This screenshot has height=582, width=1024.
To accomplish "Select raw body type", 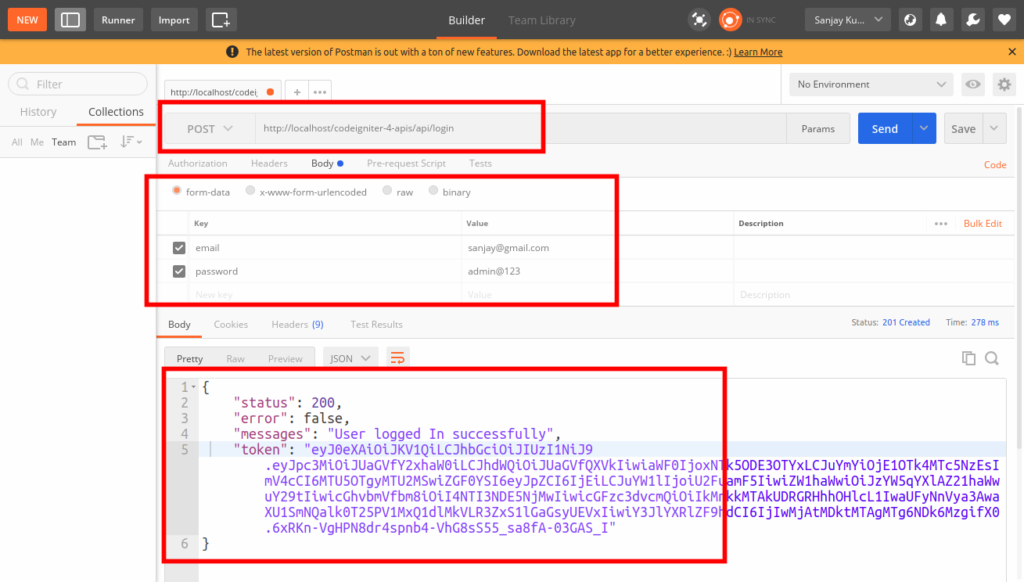I will coord(387,191).
